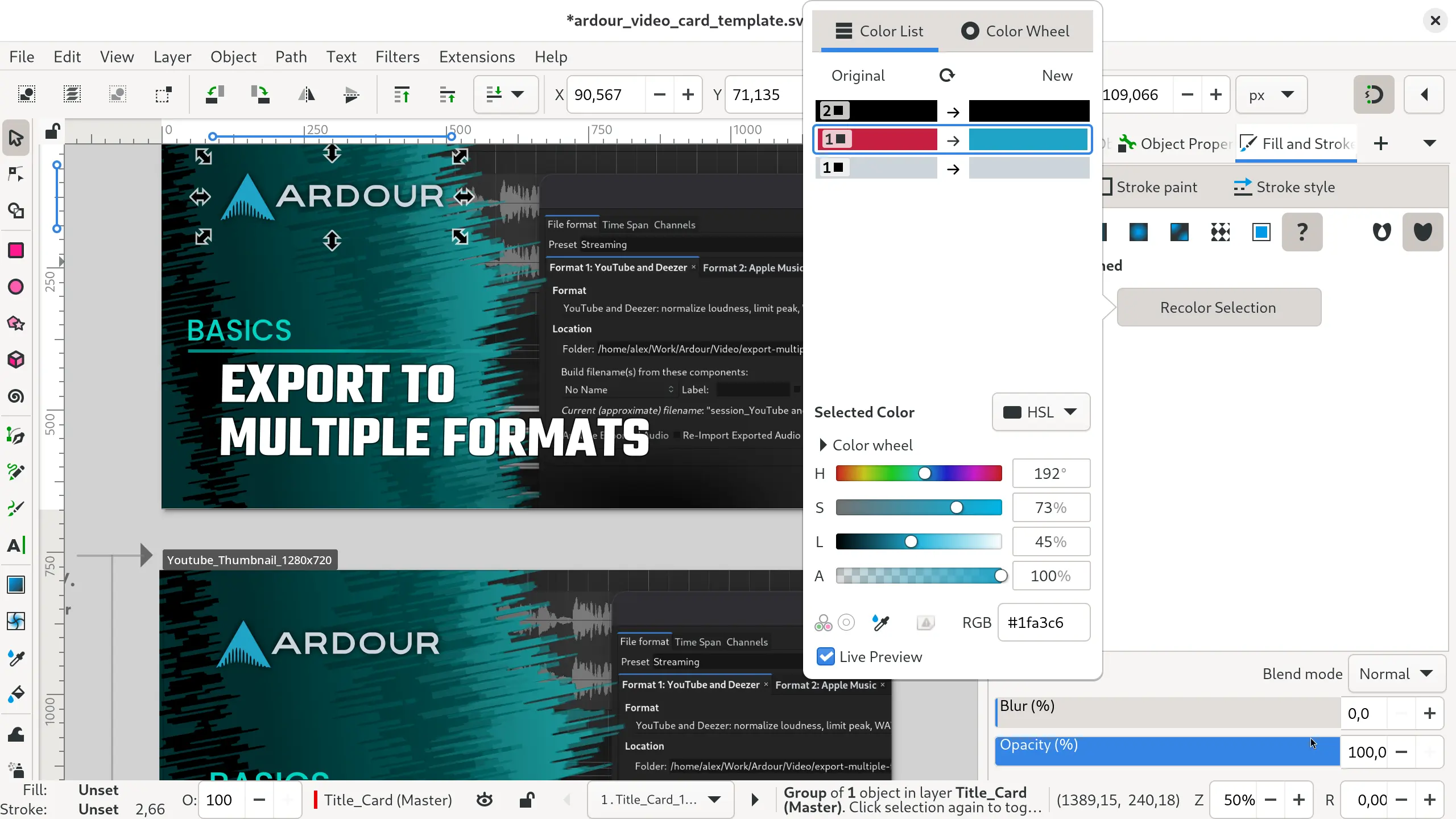The height and width of the screenshot is (819, 1456).
Task: Open the HSL color mode dropdown
Action: click(1041, 412)
